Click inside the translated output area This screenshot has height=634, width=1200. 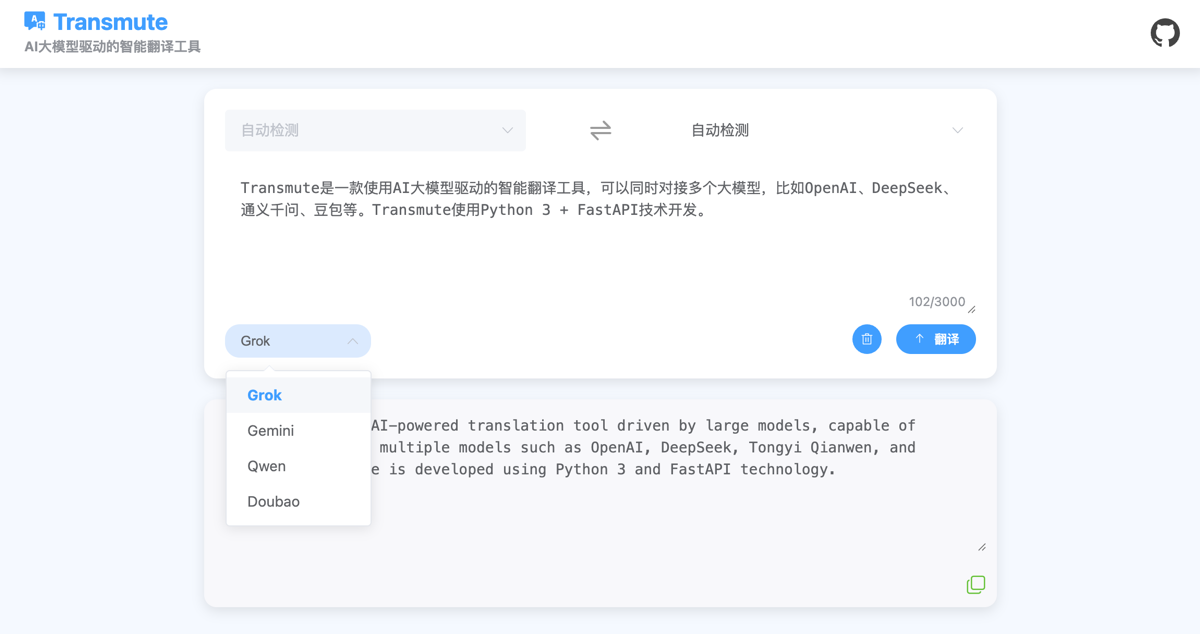[600, 478]
